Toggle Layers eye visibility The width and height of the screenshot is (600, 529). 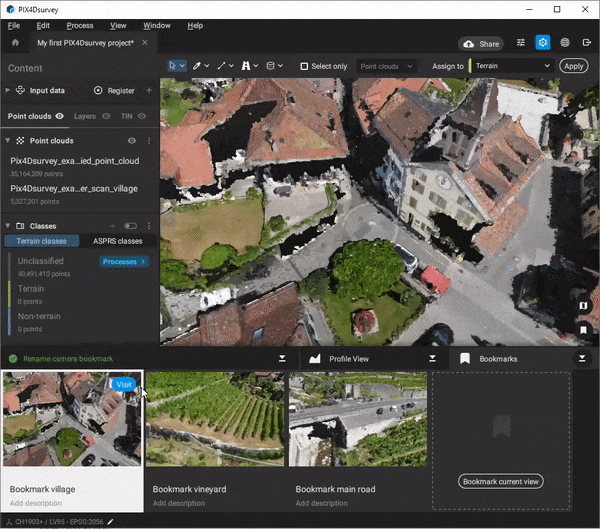tap(106, 116)
